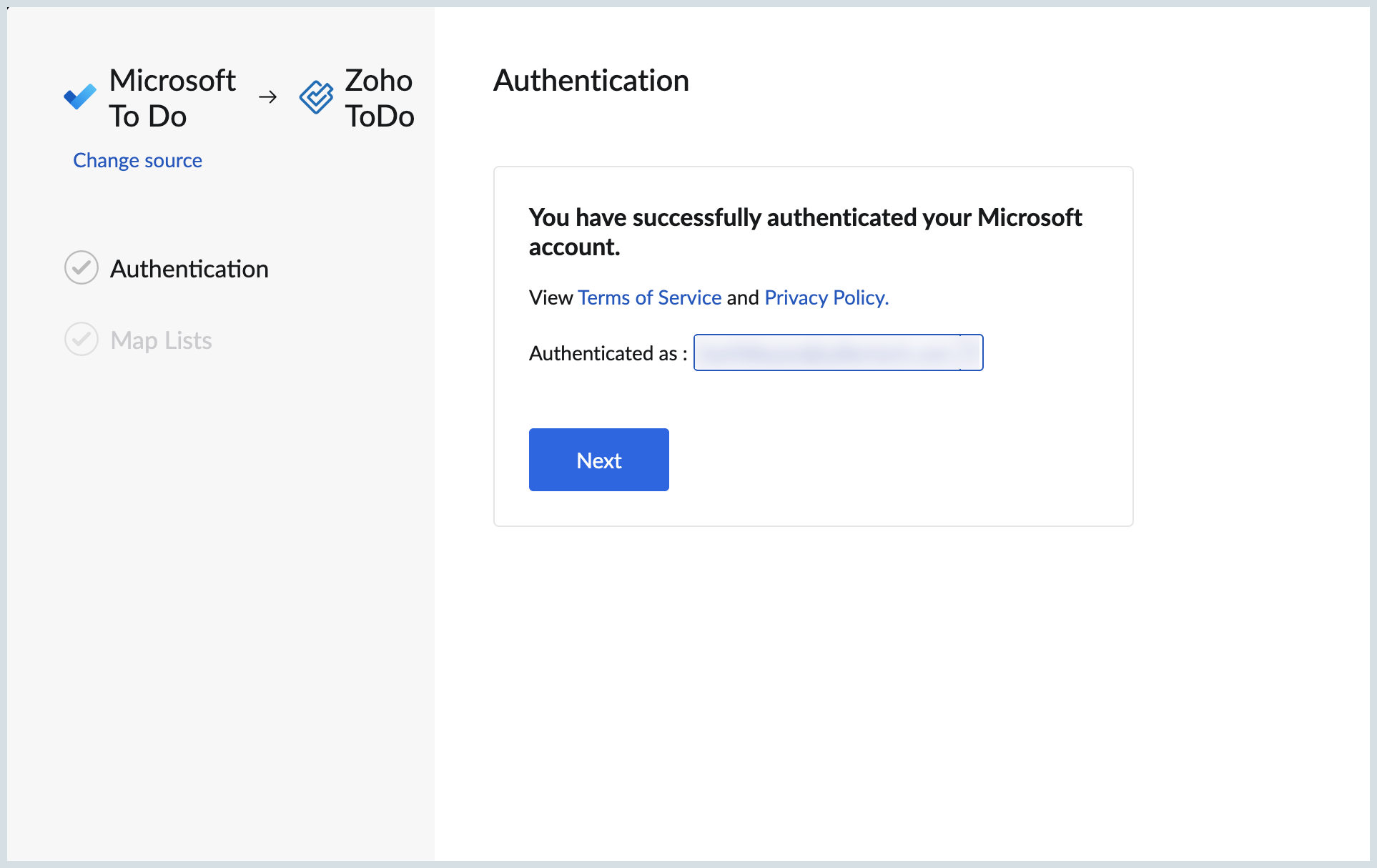1377x868 pixels.
Task: Click the Zoho ToDo green checklist glyph
Action: click(317, 98)
